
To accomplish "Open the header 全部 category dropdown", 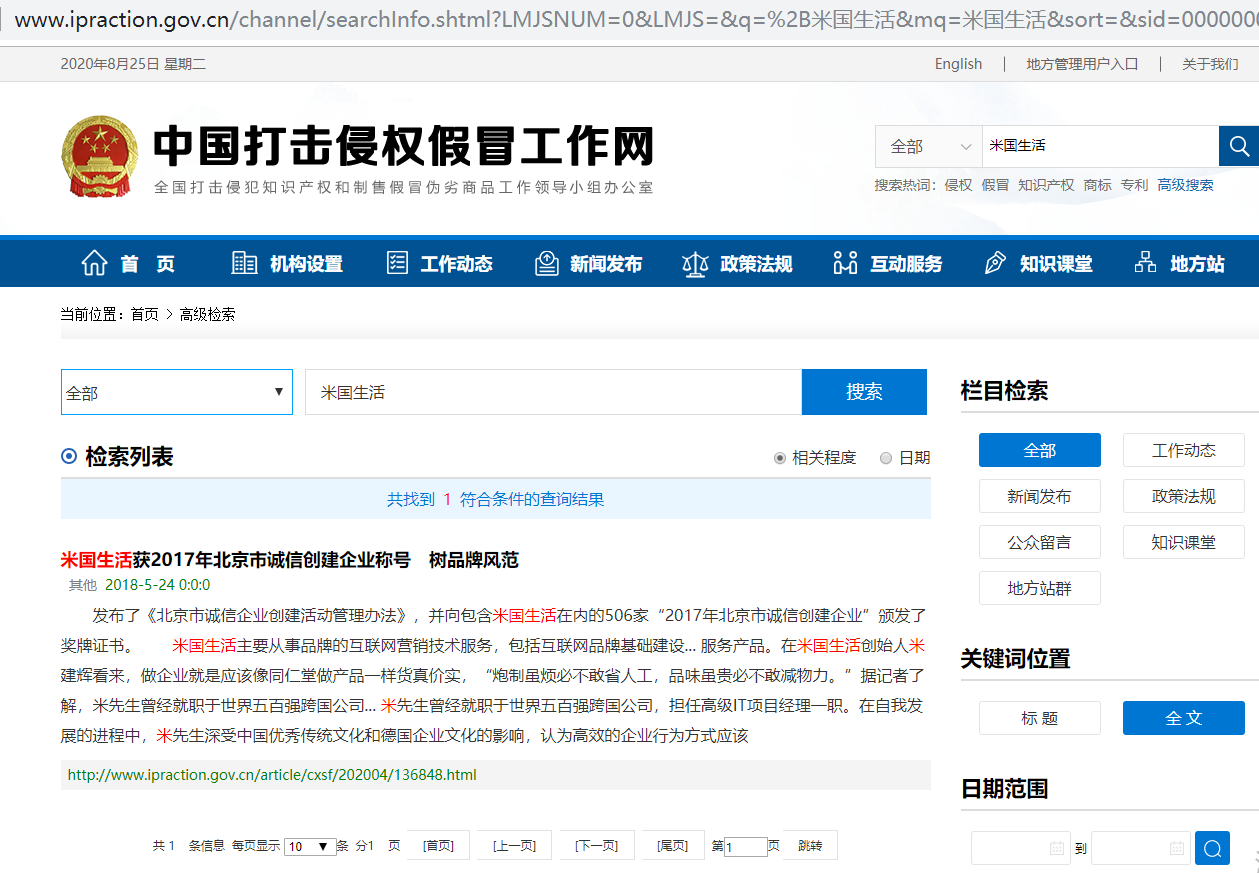I will coord(929,146).
